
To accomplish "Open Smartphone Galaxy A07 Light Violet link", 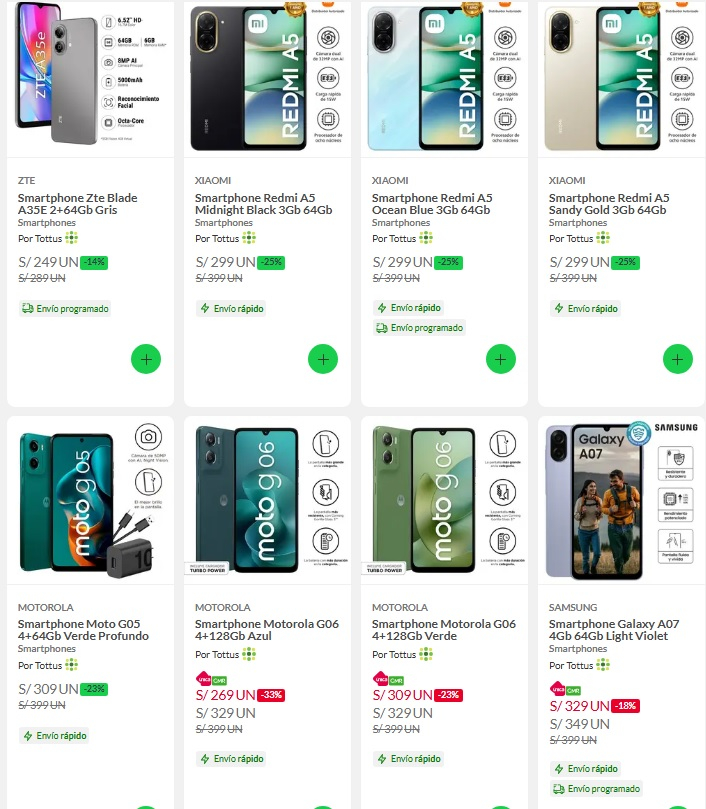I will pos(614,630).
